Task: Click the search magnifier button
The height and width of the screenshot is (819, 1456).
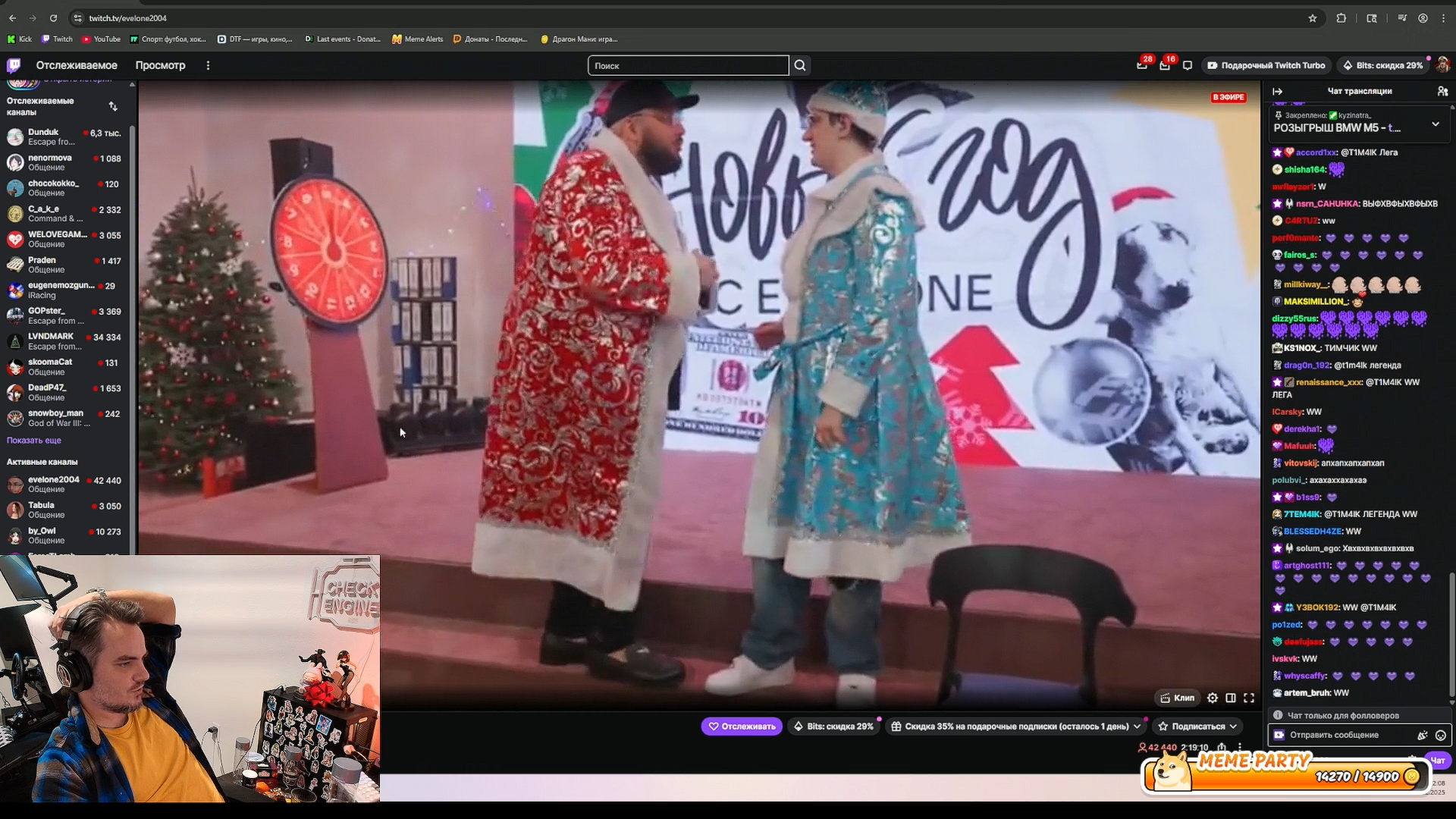Action: click(x=800, y=65)
